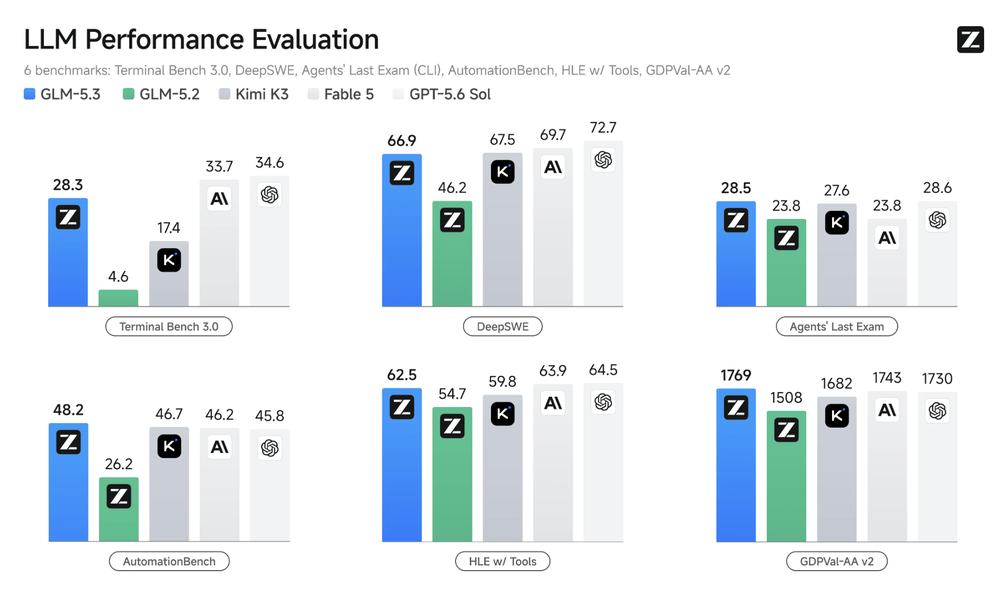Click the Anthropic icon in Agents' Last Exam chart
Viewport: 1000px width, 600px height.
click(x=887, y=238)
